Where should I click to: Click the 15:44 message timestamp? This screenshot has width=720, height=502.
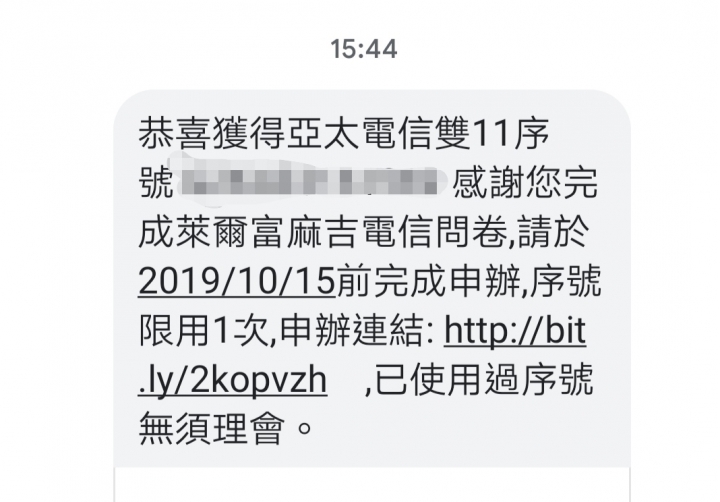[x=364, y=49]
